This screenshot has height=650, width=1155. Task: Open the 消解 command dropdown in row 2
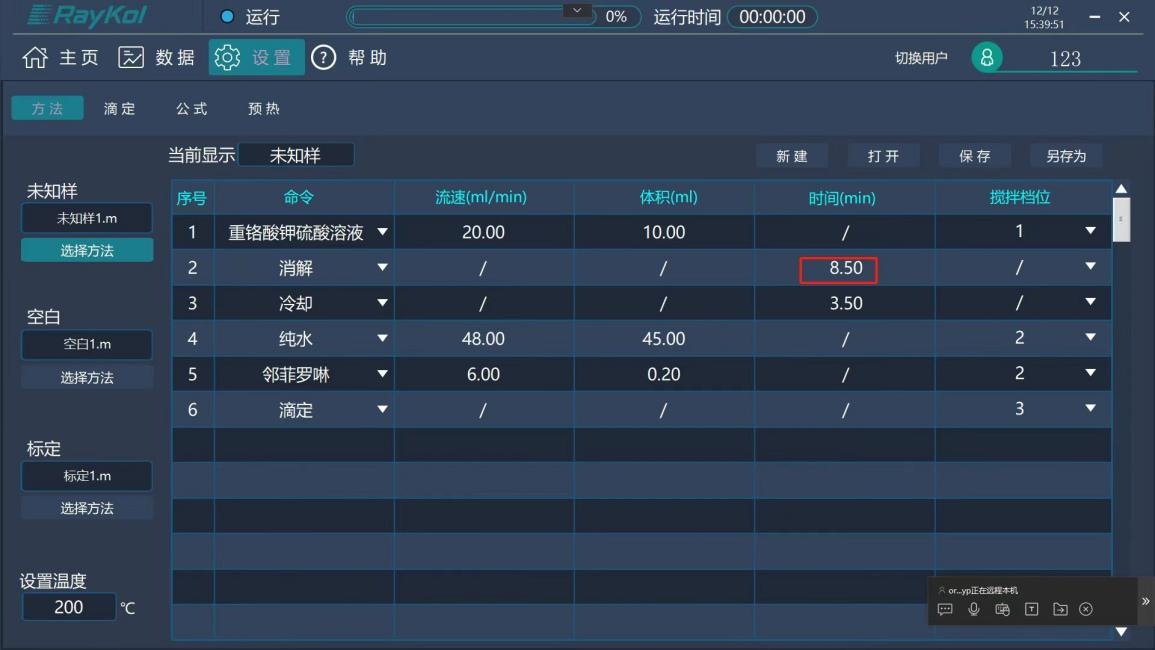(x=383, y=268)
